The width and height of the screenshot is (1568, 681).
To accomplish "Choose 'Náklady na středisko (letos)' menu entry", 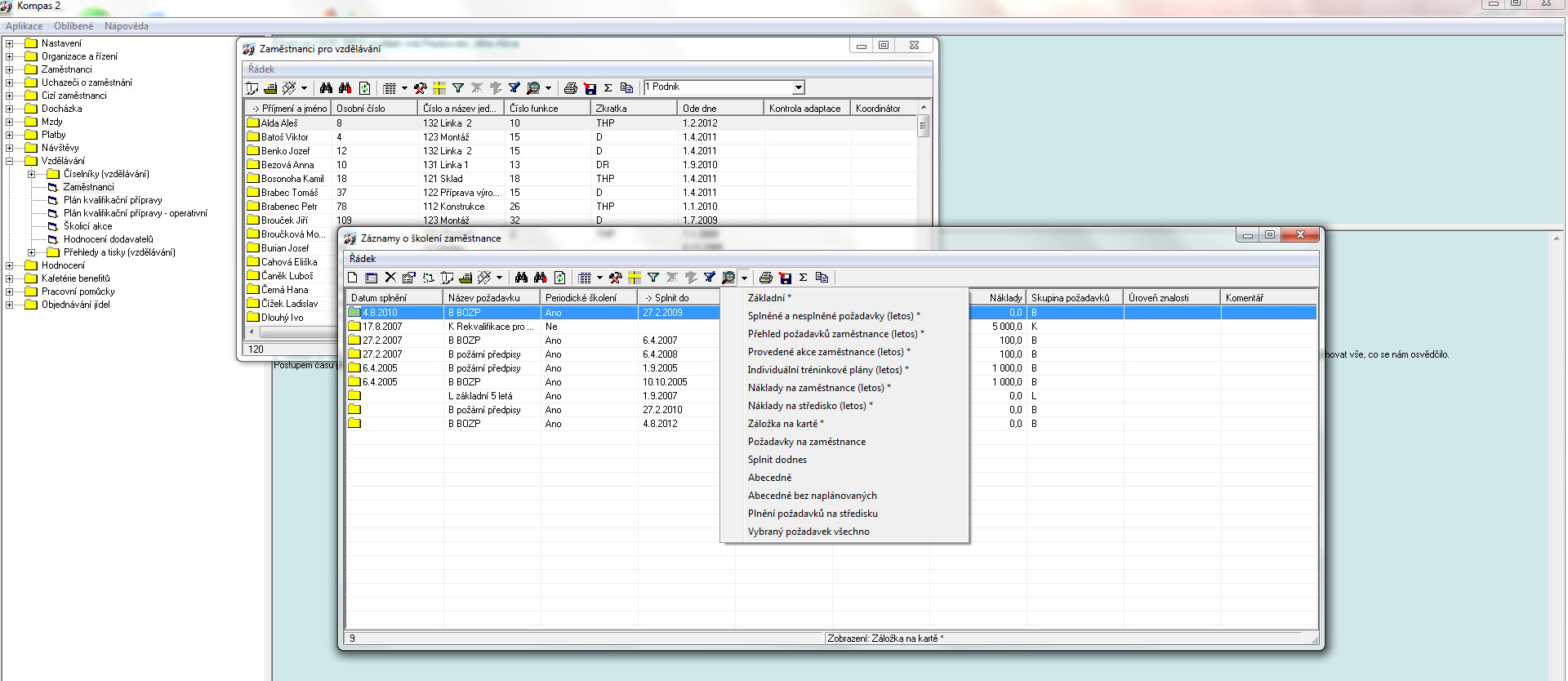I will point(809,406).
